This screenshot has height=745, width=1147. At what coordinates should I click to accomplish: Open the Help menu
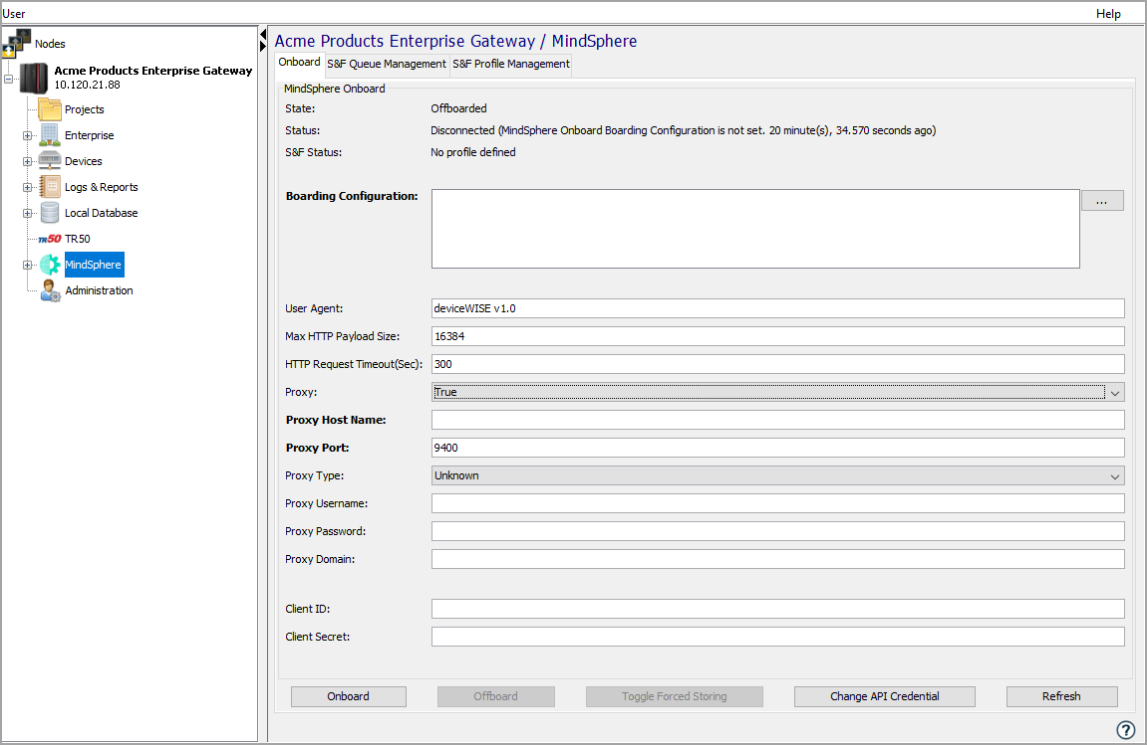1108,13
